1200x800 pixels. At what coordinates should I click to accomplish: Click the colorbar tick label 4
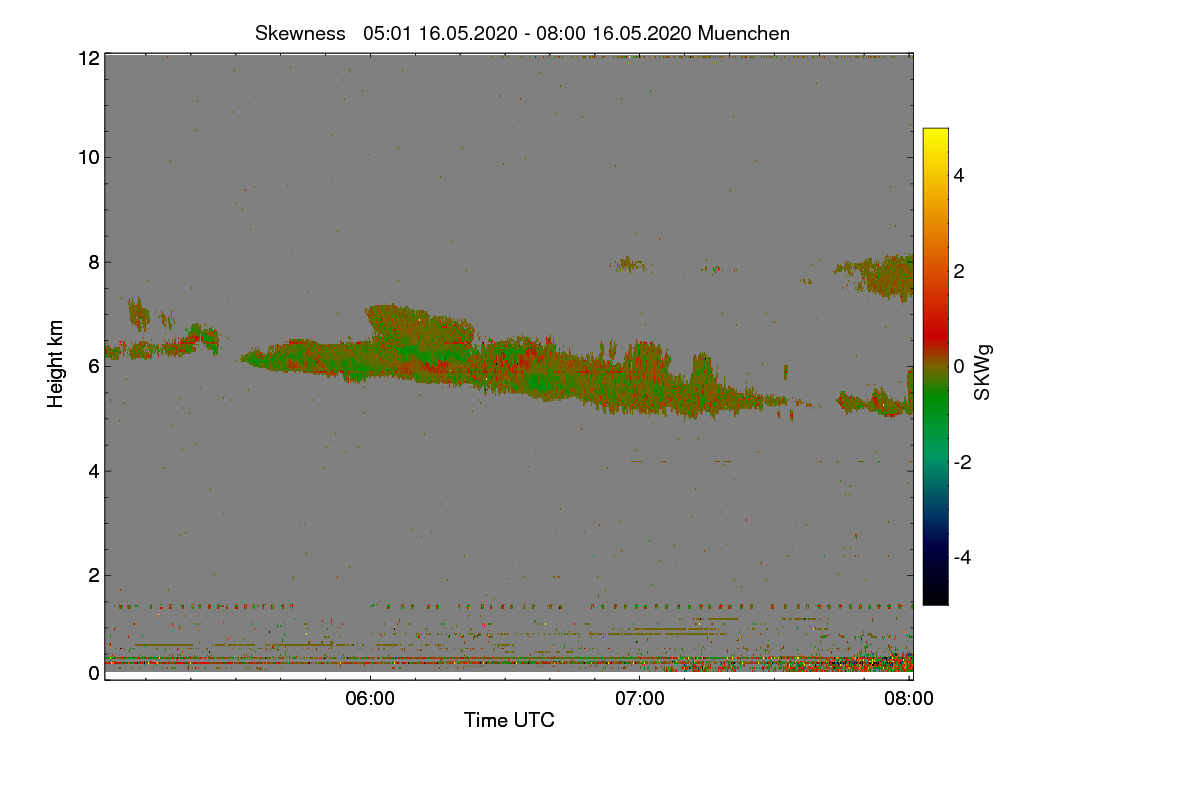tap(958, 176)
